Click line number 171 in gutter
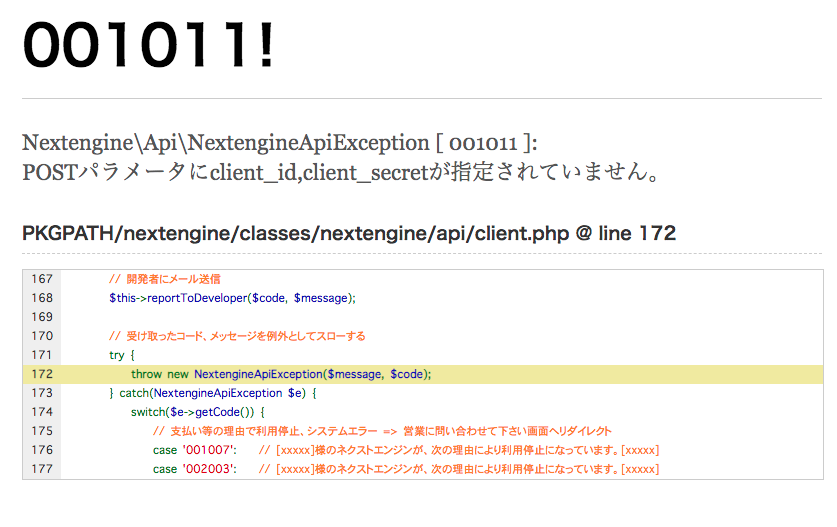The height and width of the screenshot is (527, 837). click(41, 355)
